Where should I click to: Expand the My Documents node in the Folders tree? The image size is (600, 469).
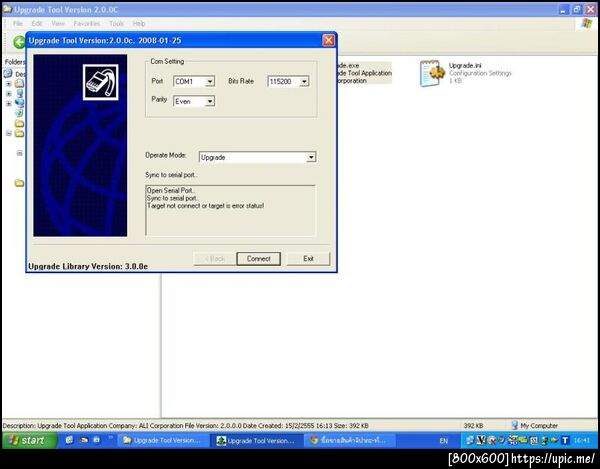tap(8, 83)
